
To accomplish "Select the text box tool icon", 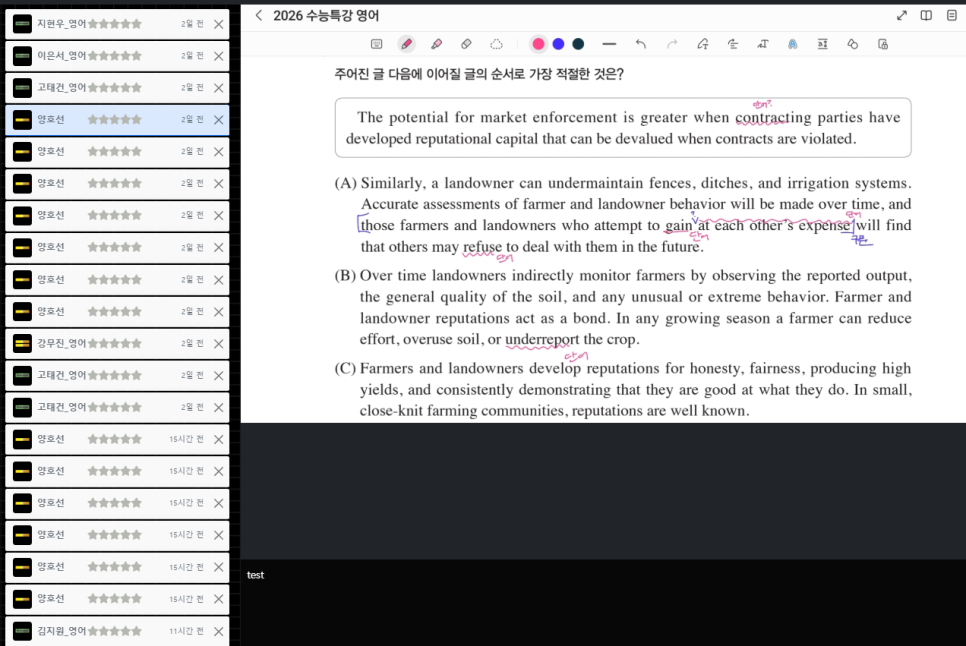I will point(762,44).
